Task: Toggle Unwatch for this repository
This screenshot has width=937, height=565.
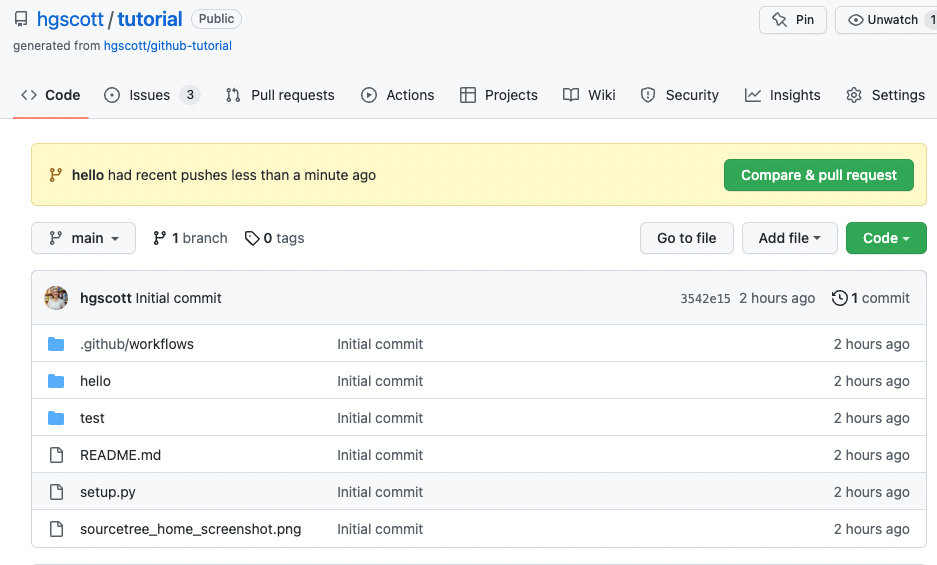Action: pos(885,20)
